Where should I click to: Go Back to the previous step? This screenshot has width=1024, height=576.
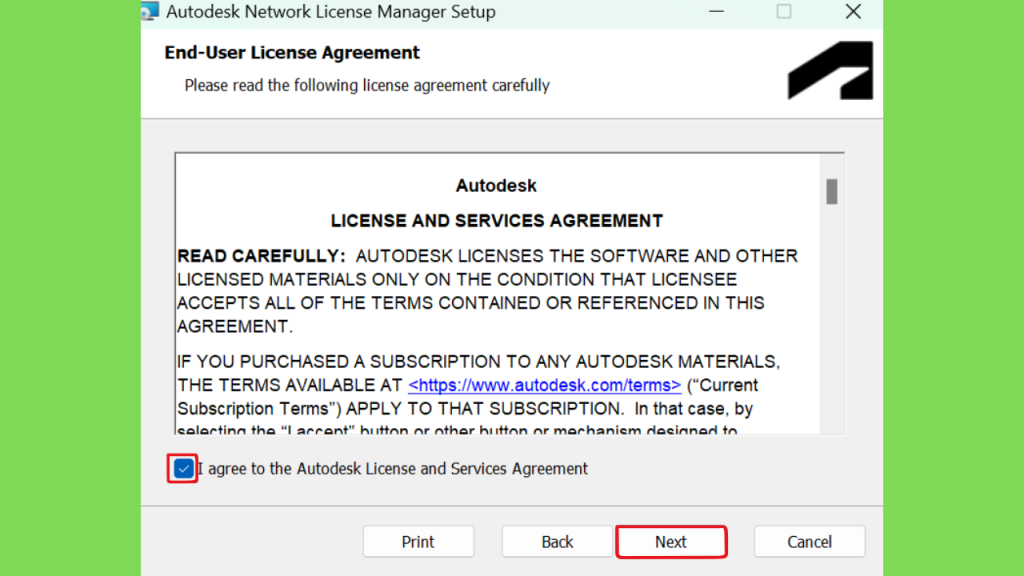tap(557, 541)
